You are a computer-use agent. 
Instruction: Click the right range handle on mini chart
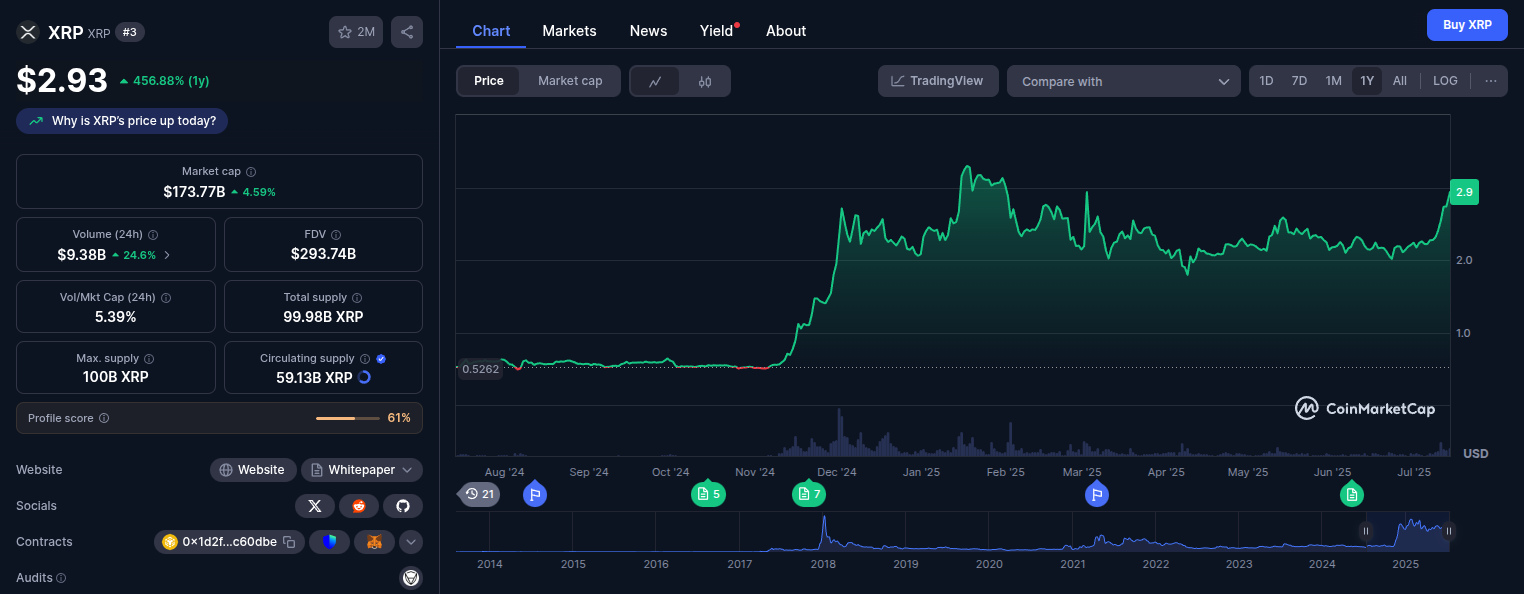1448,531
